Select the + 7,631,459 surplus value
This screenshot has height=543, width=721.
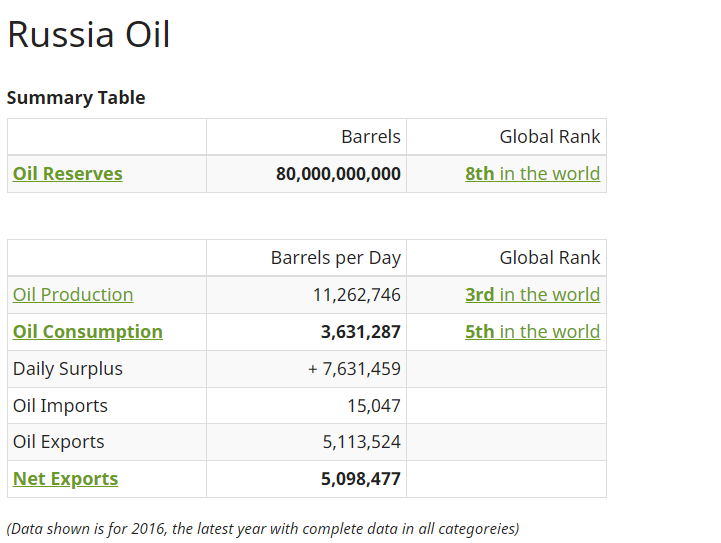click(355, 369)
